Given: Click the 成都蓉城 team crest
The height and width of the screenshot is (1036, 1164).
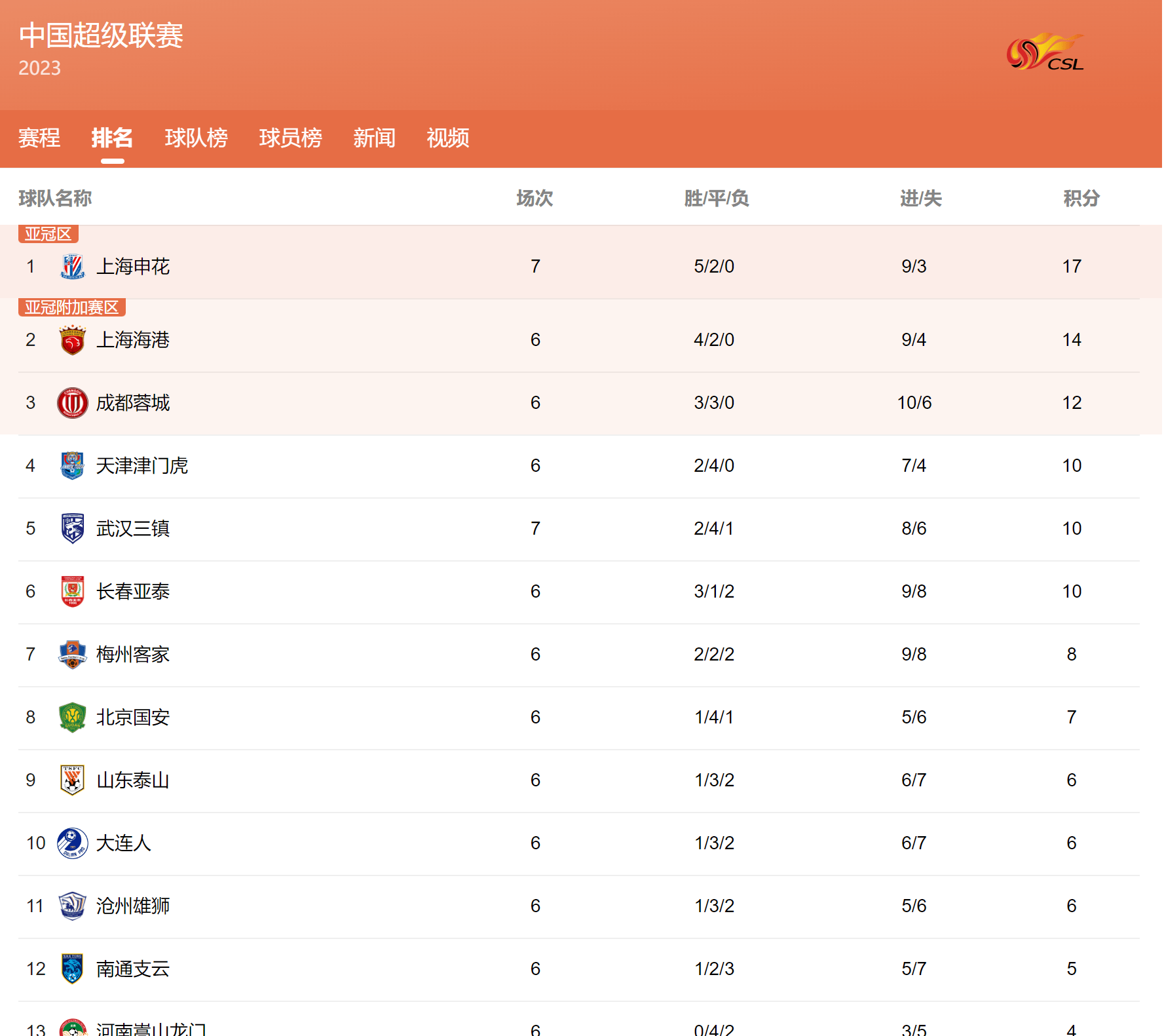Looking at the screenshot, I should (73, 403).
